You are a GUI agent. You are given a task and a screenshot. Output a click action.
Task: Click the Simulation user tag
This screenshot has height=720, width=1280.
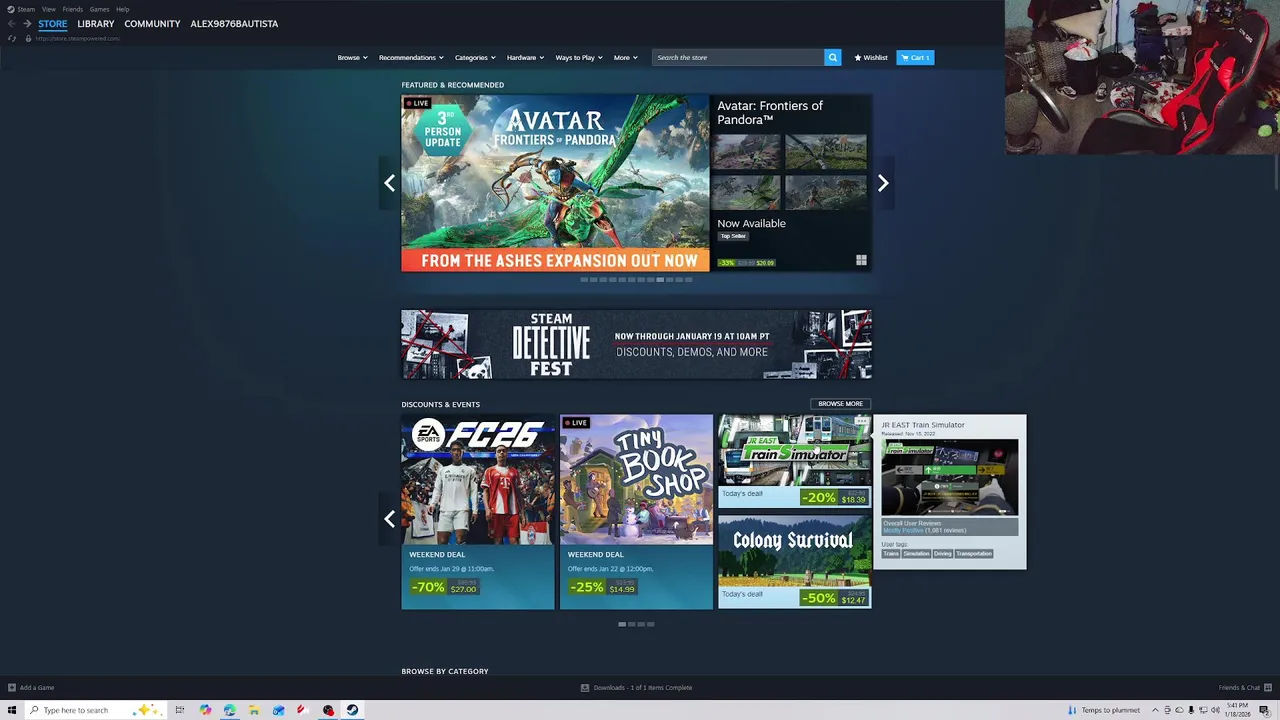pos(917,553)
